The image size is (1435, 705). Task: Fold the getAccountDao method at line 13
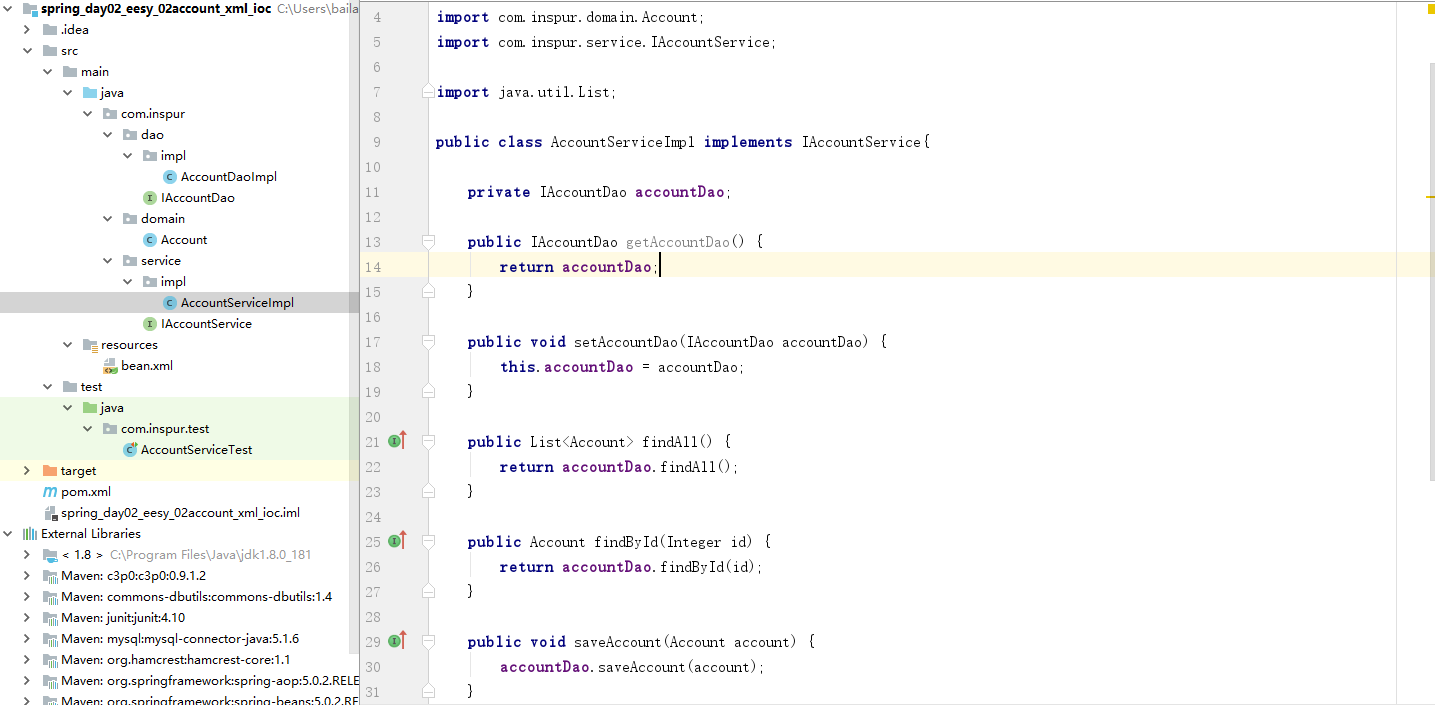tap(428, 241)
